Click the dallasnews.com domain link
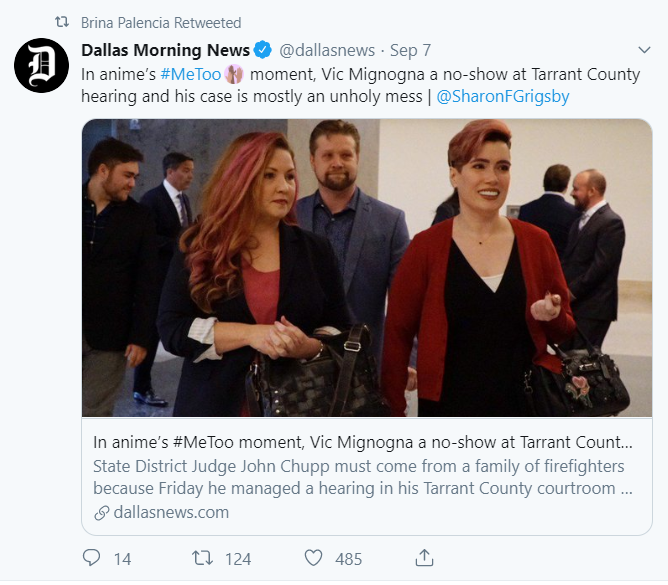Image resolution: width=668 pixels, height=585 pixels. pos(171,513)
